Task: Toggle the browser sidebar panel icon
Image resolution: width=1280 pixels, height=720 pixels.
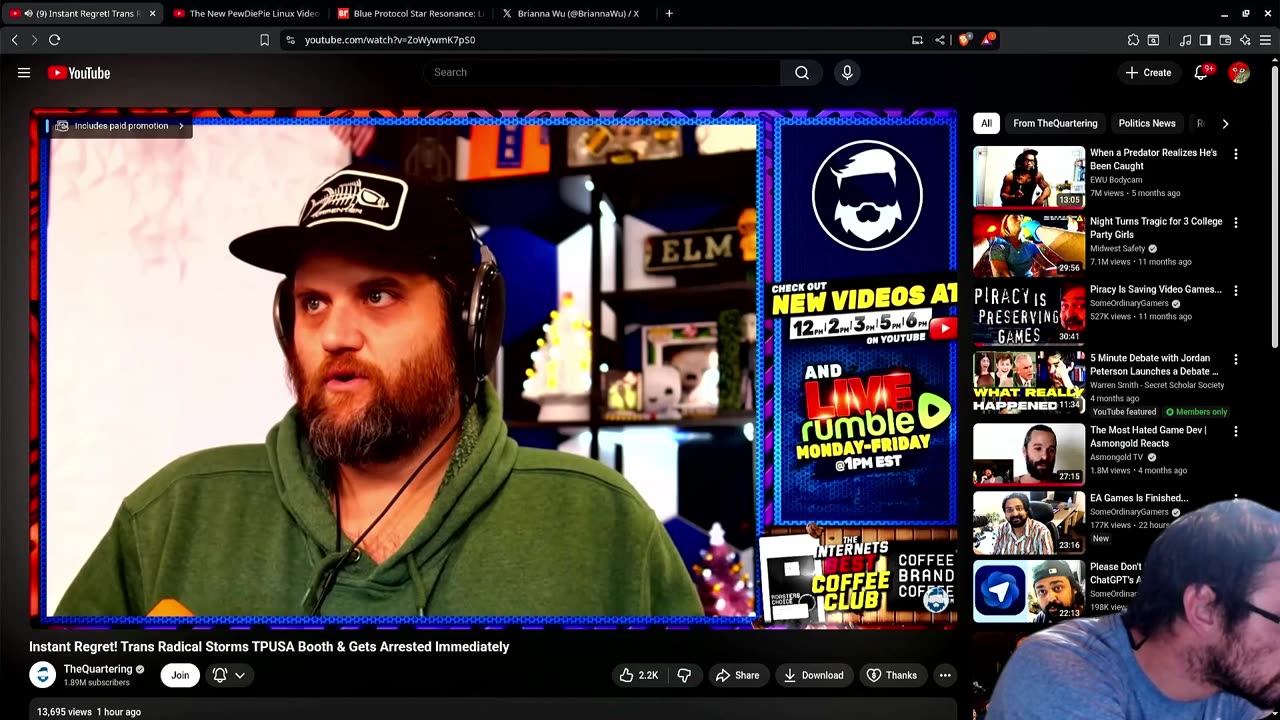Action: (1205, 40)
